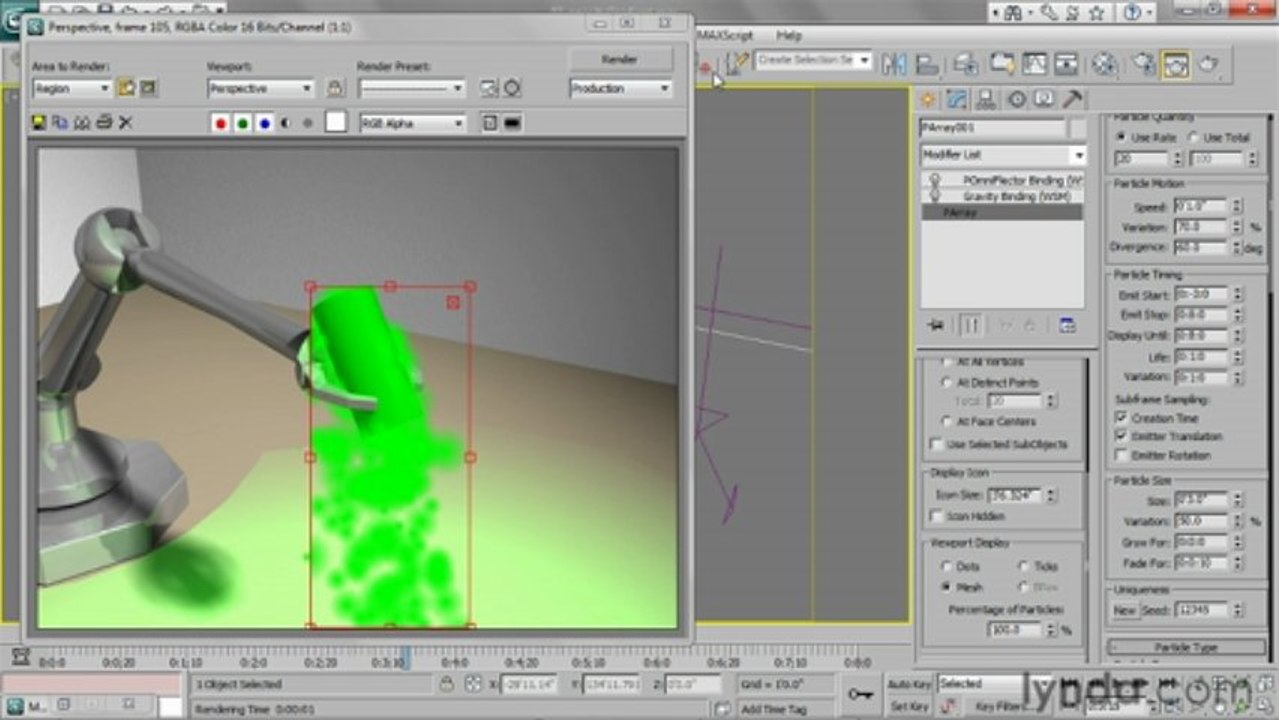
Task: Copy the rendered image to clipboard
Action: [x=60, y=122]
